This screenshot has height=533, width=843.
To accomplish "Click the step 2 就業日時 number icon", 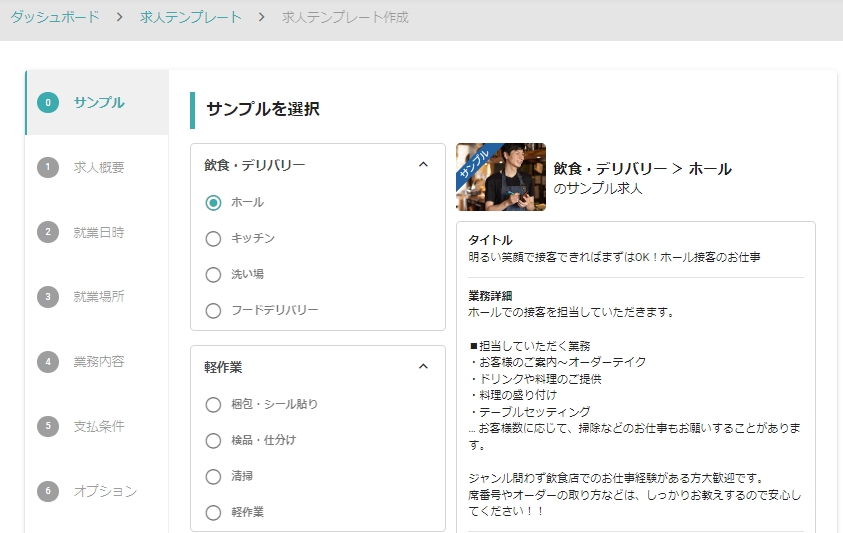I will [x=47, y=232].
